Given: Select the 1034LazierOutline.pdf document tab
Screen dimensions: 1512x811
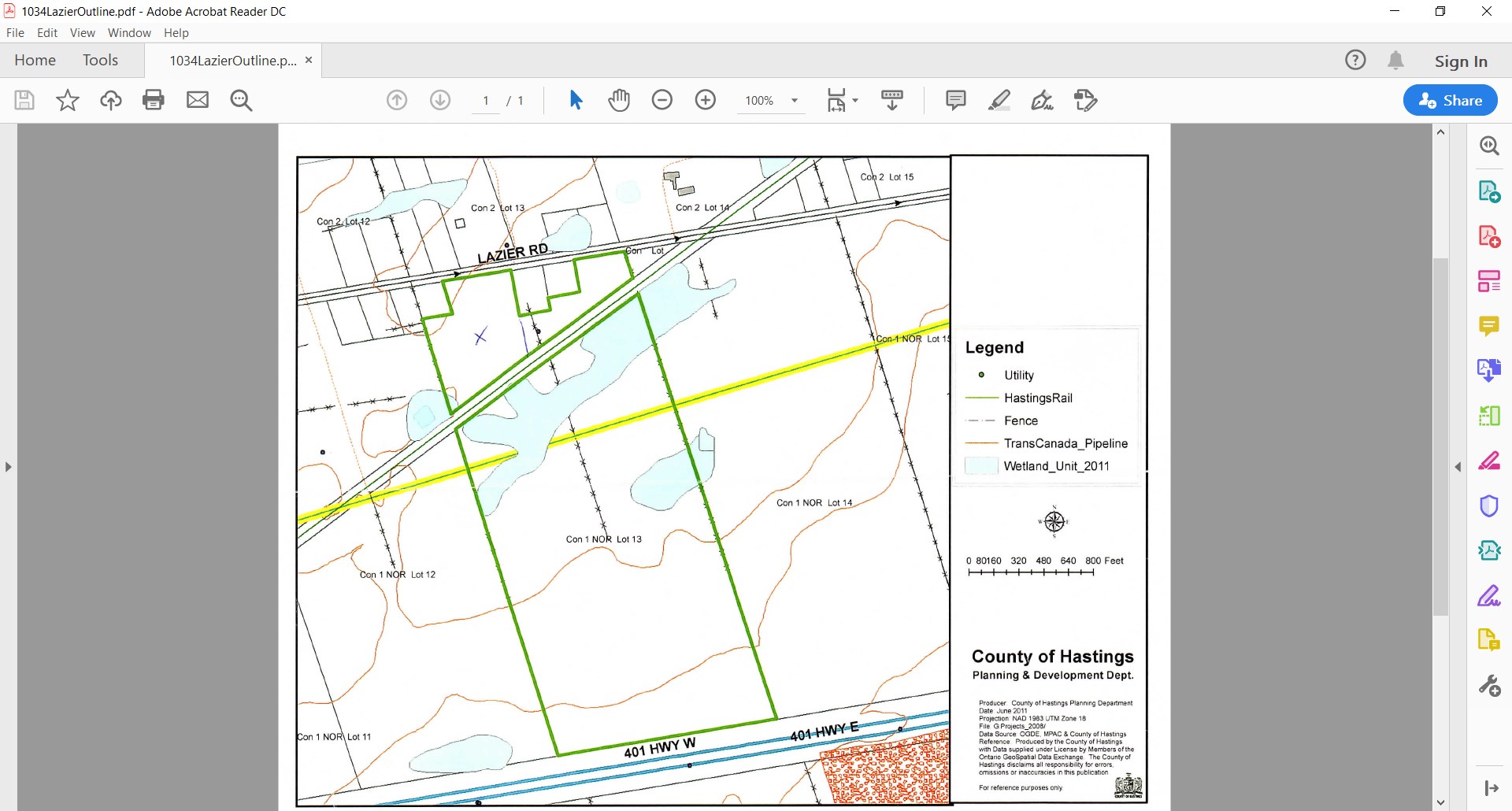Looking at the screenshot, I should (233, 61).
